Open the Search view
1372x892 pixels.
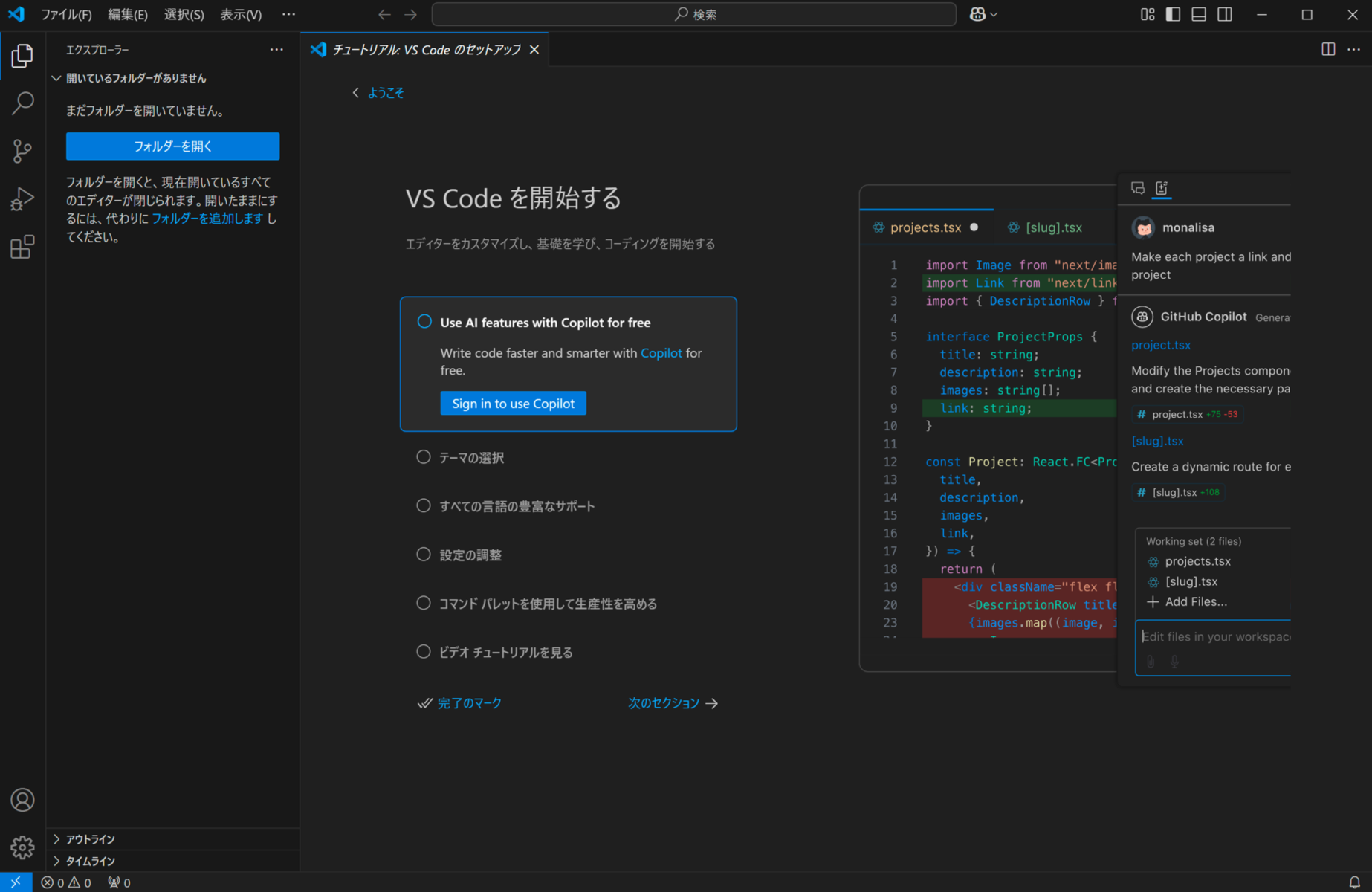click(22, 103)
